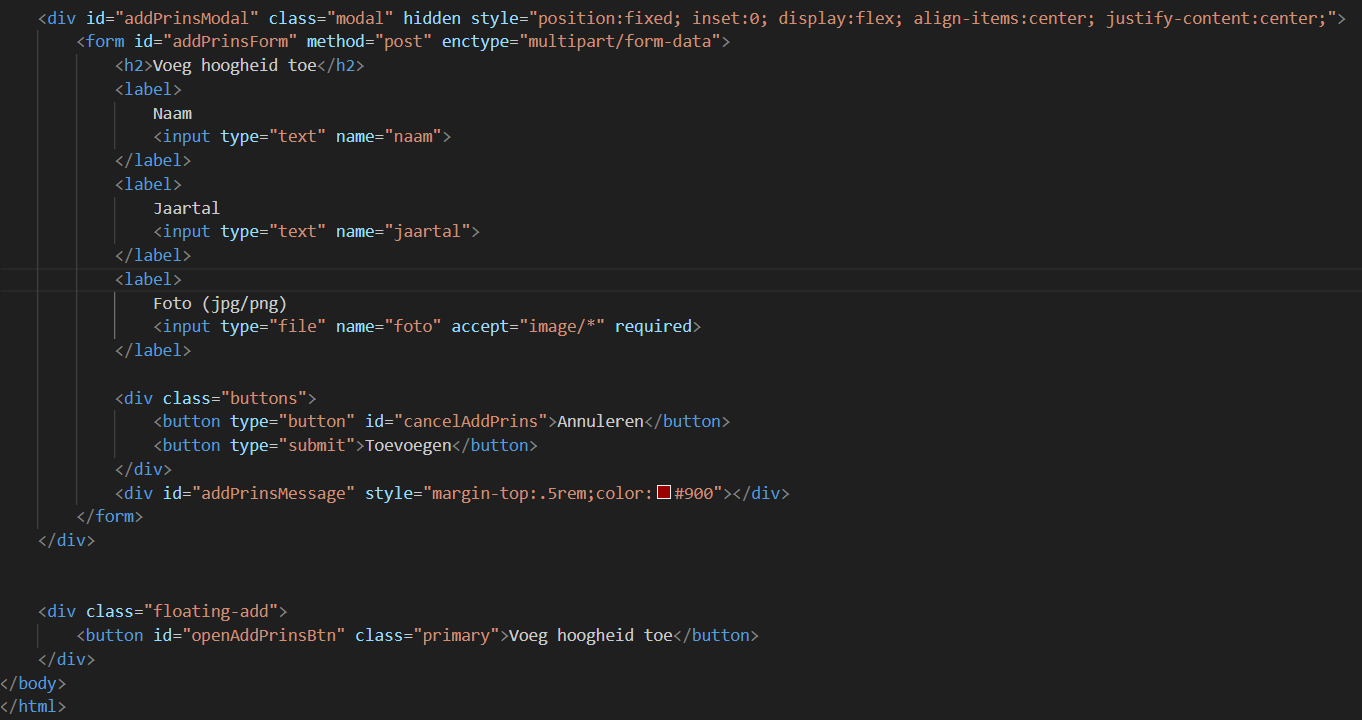Click the required attribute on file input
Viewport: 1362px width, 720px height.
pos(653,327)
